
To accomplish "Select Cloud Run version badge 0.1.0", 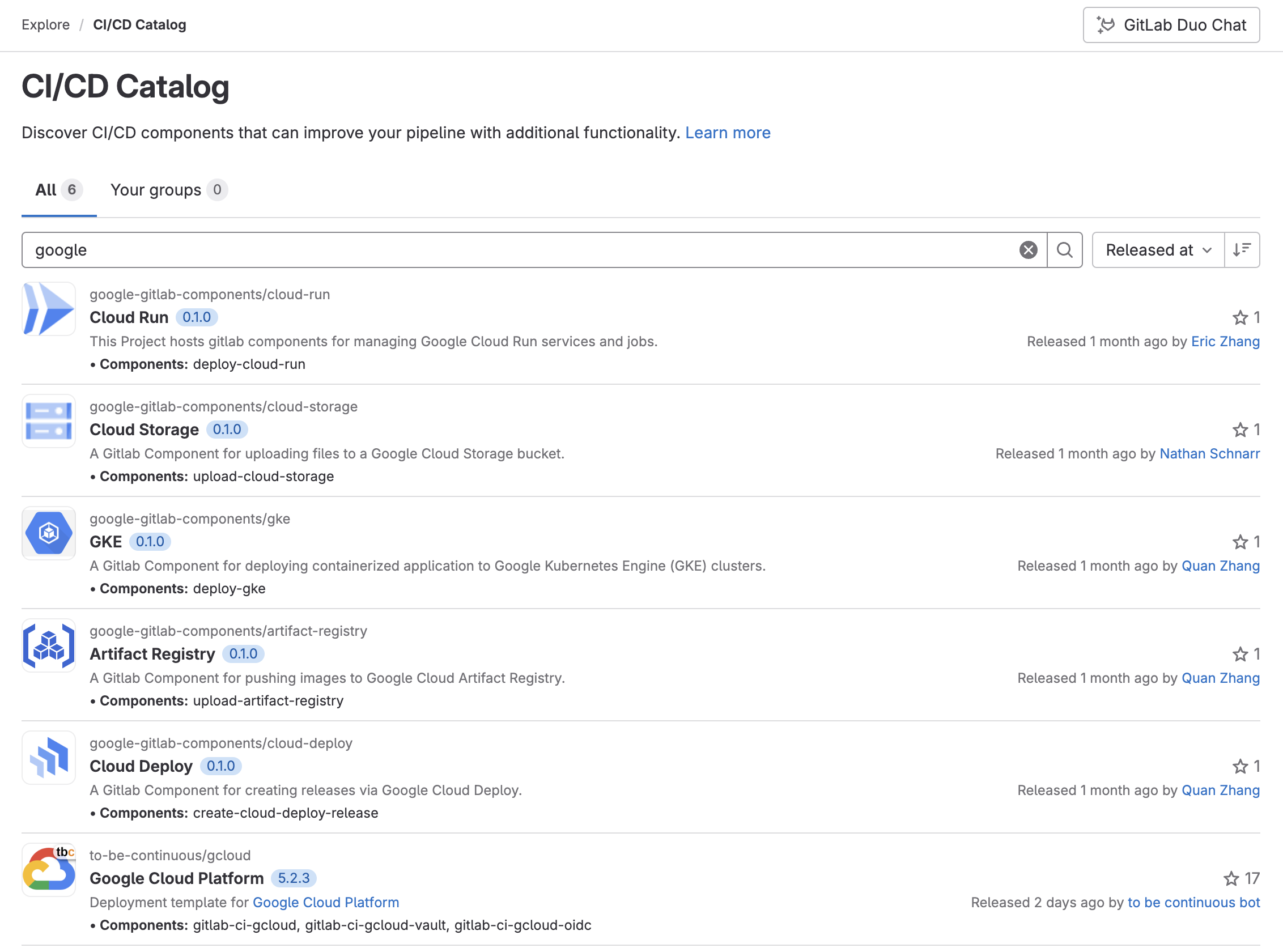I will coord(197,317).
